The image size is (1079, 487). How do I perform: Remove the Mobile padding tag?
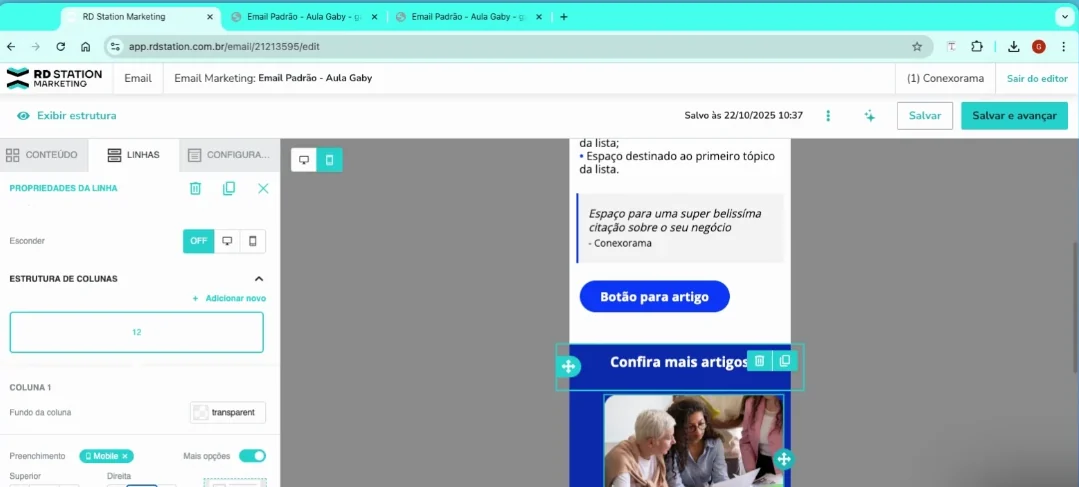tap(125, 456)
